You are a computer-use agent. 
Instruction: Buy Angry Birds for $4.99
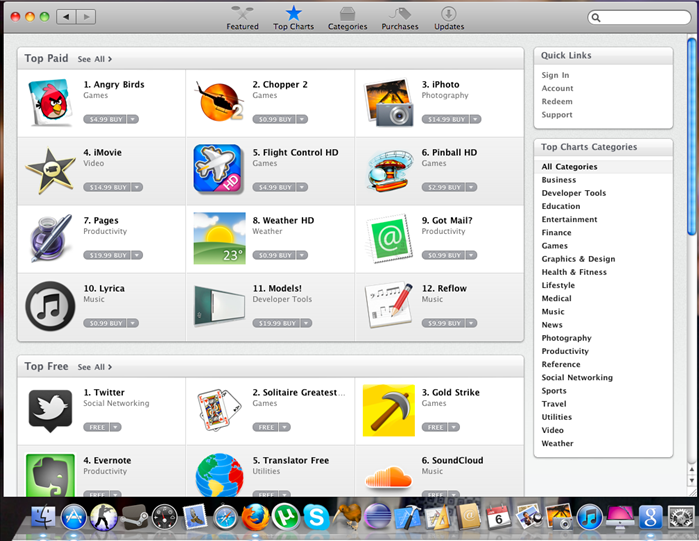pyautogui.click(x=105, y=119)
